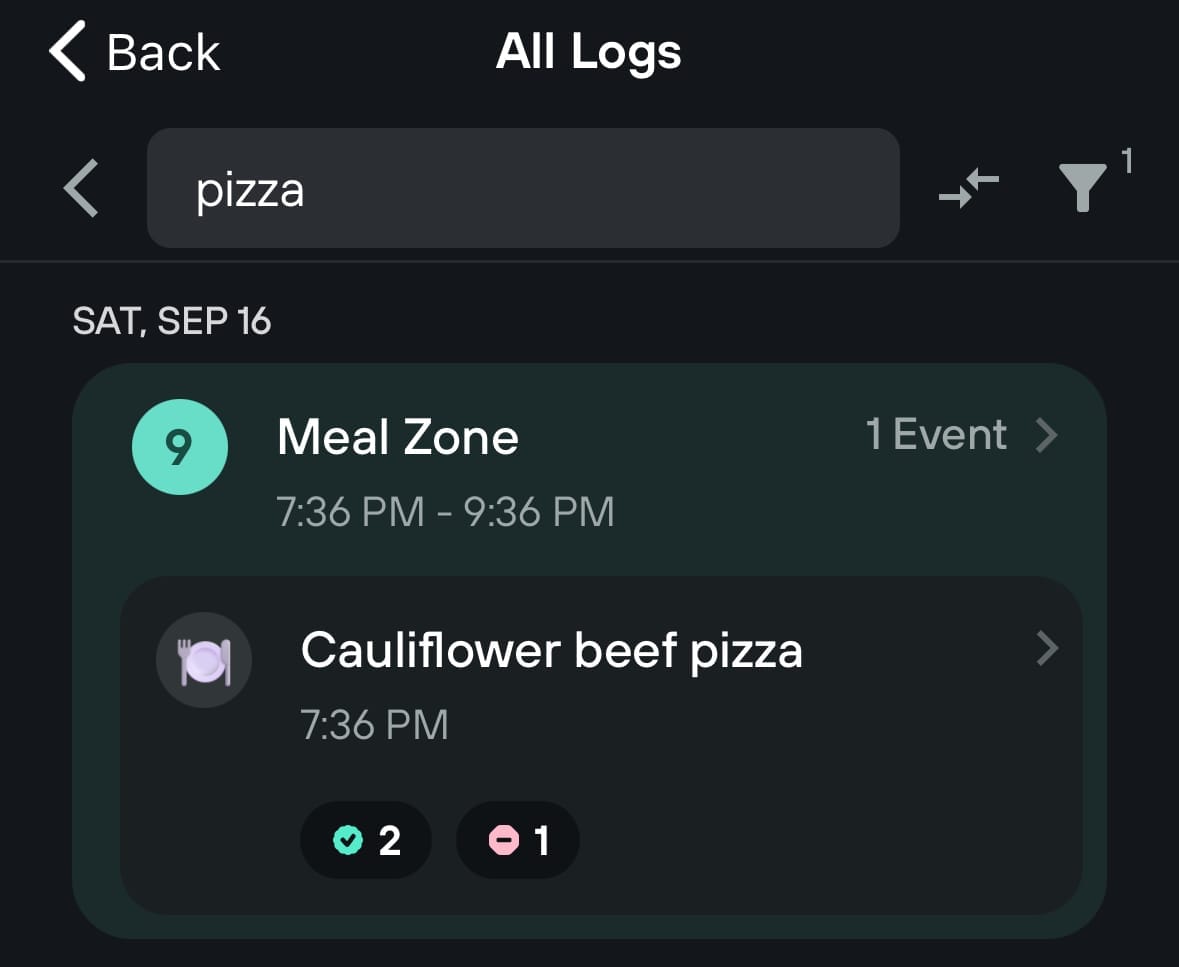
Task: Click the "1 Event" label
Action: coord(936,435)
